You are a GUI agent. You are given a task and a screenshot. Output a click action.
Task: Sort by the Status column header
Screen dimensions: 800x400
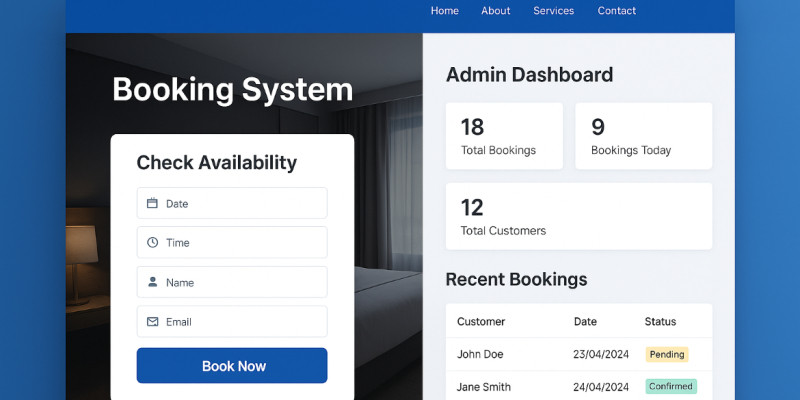(660, 322)
